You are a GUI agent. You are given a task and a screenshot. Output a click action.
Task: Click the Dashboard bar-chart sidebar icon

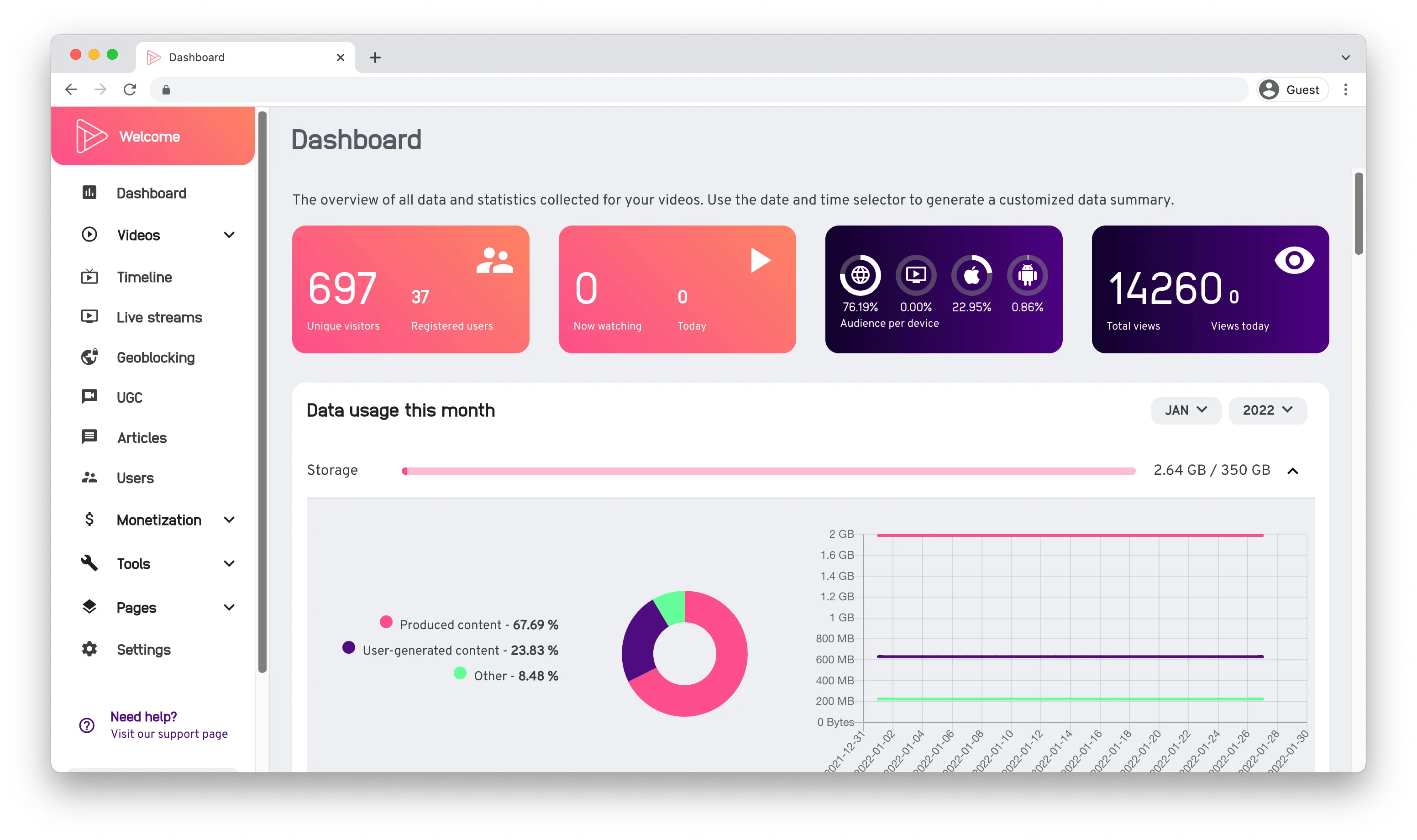pos(89,193)
